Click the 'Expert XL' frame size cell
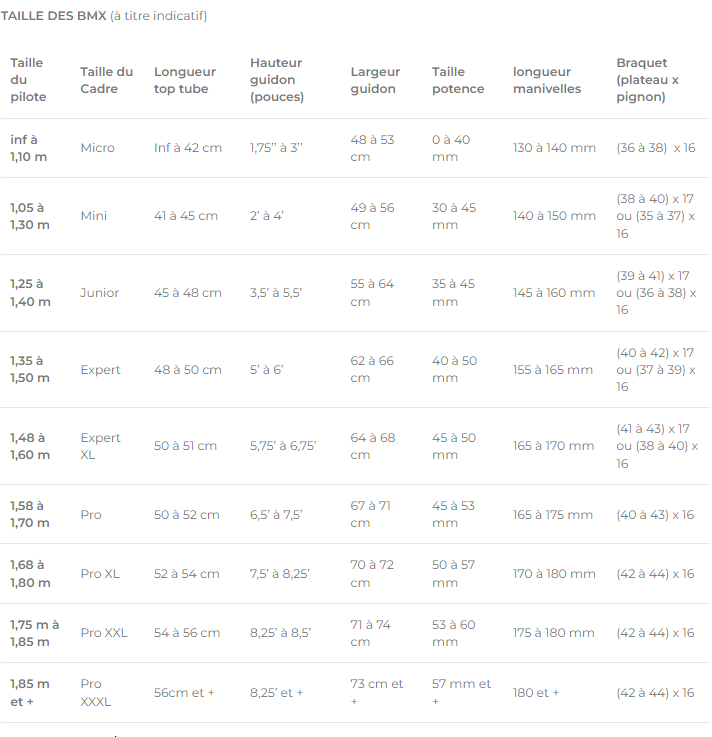The height and width of the screenshot is (737, 712). click(100, 446)
